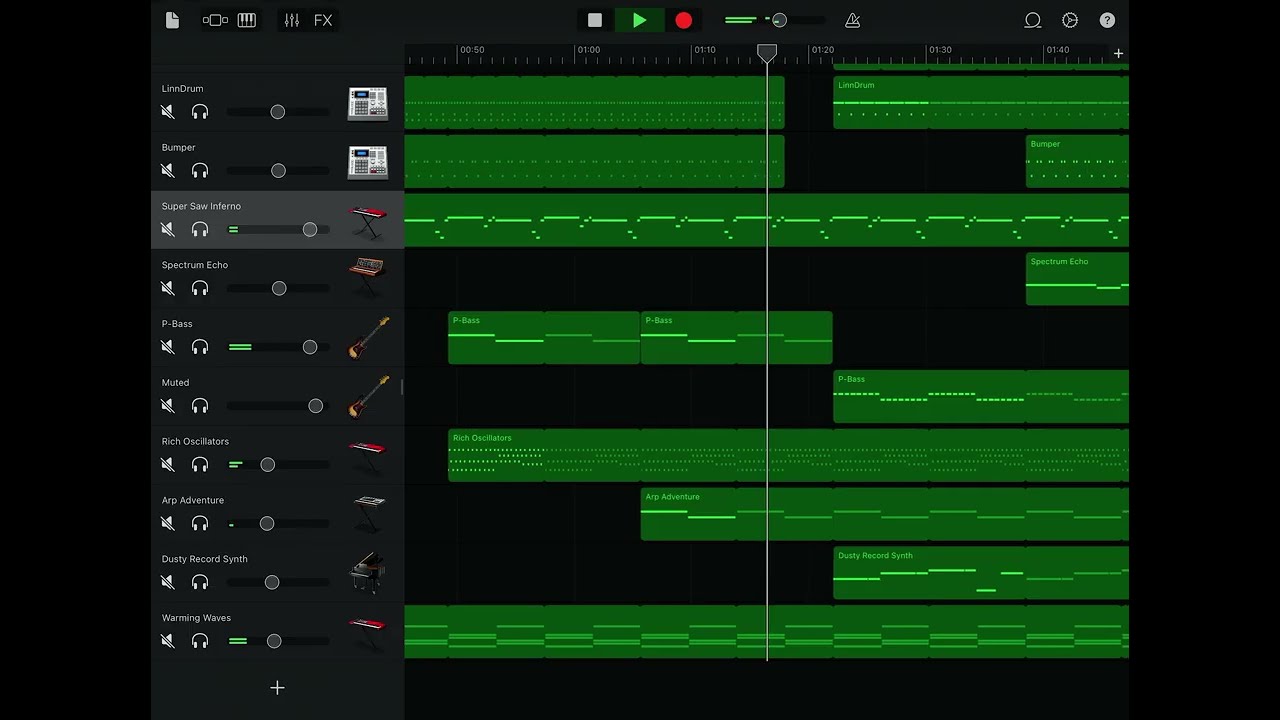This screenshot has height=720, width=1280.
Task: Open Rich Oscillators keyboard icon
Action: click(x=367, y=456)
